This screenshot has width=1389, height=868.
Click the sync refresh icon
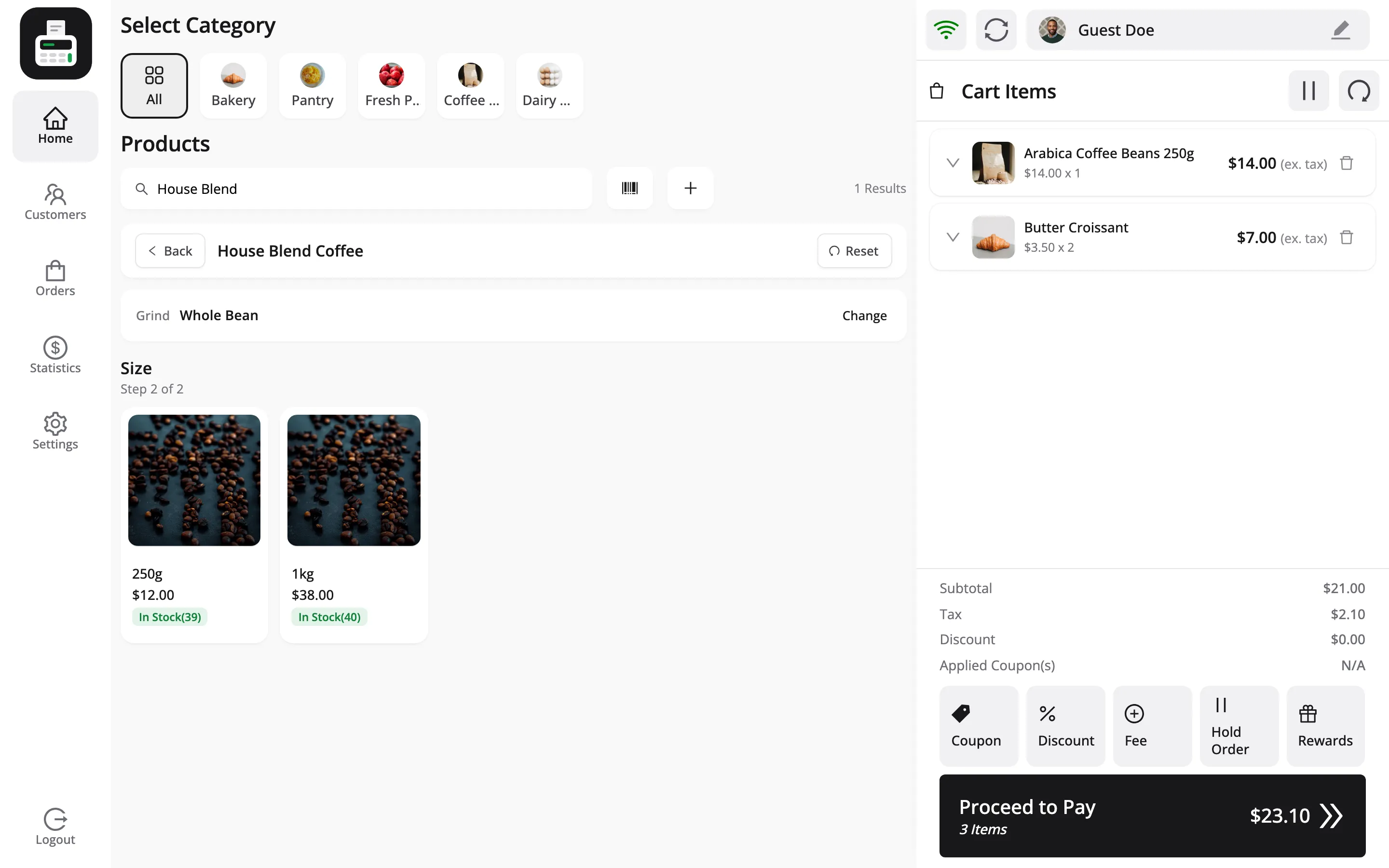point(996,30)
